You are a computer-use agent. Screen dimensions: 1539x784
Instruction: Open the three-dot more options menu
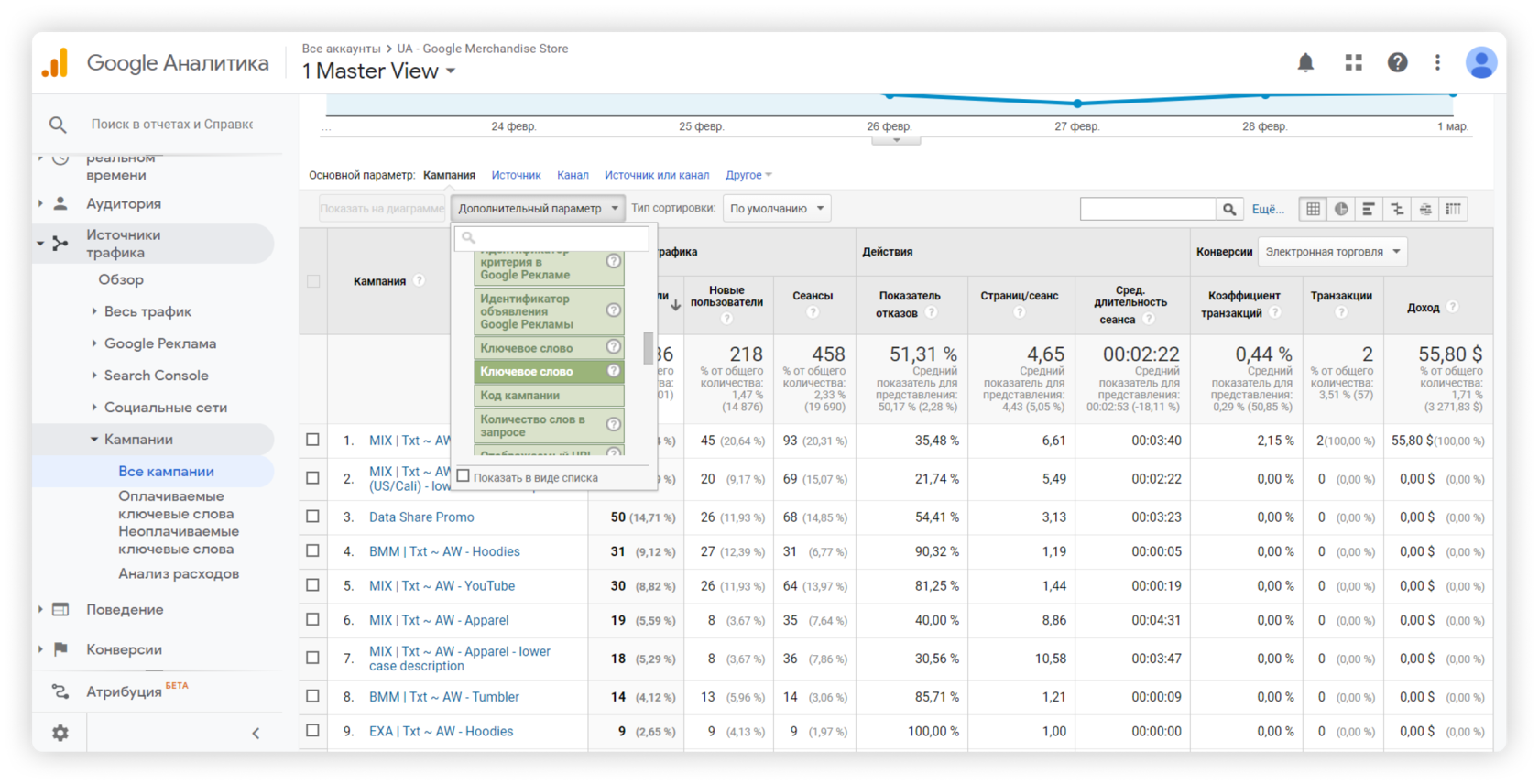[x=1437, y=62]
